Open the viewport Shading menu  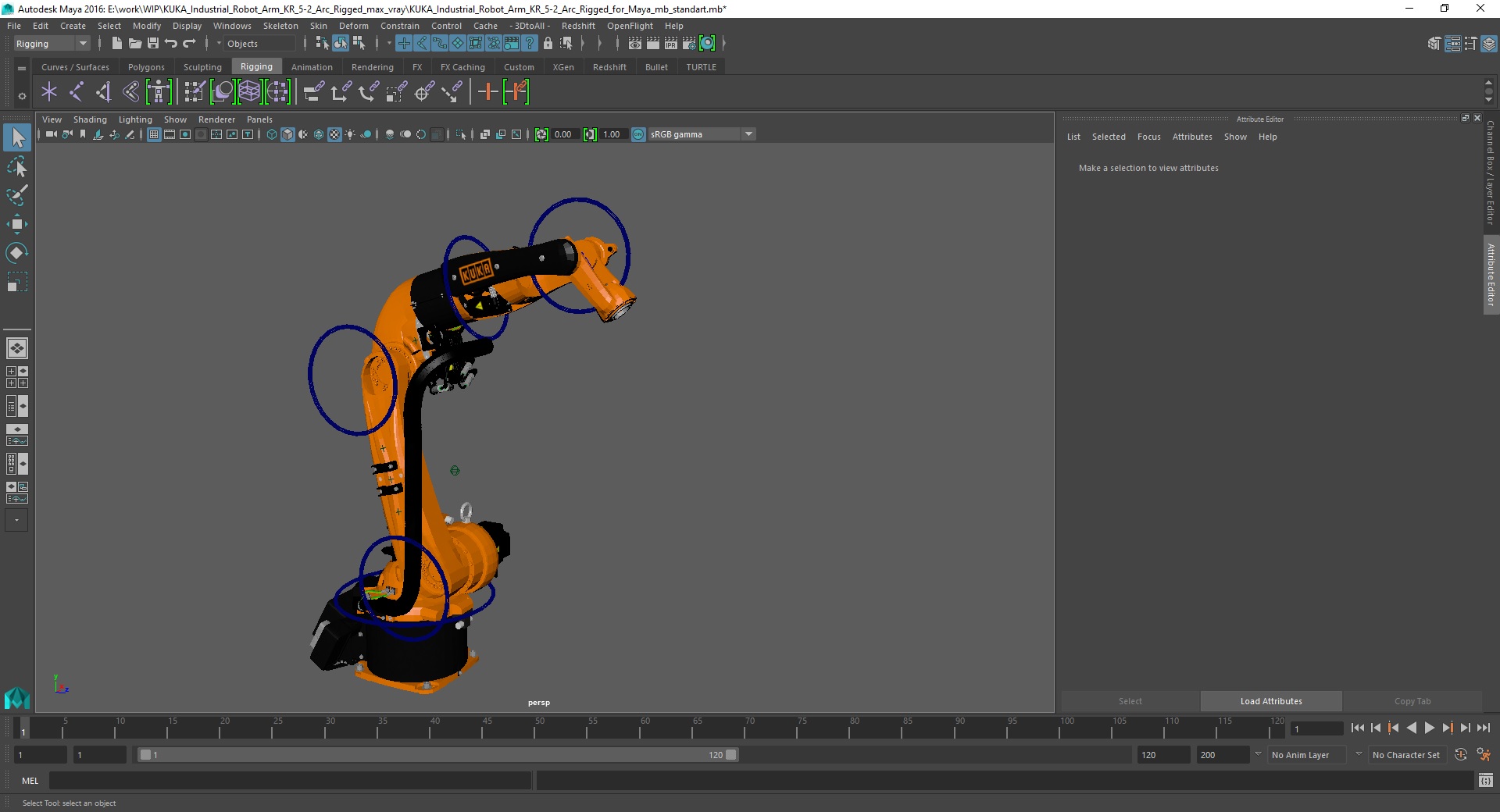coord(90,119)
